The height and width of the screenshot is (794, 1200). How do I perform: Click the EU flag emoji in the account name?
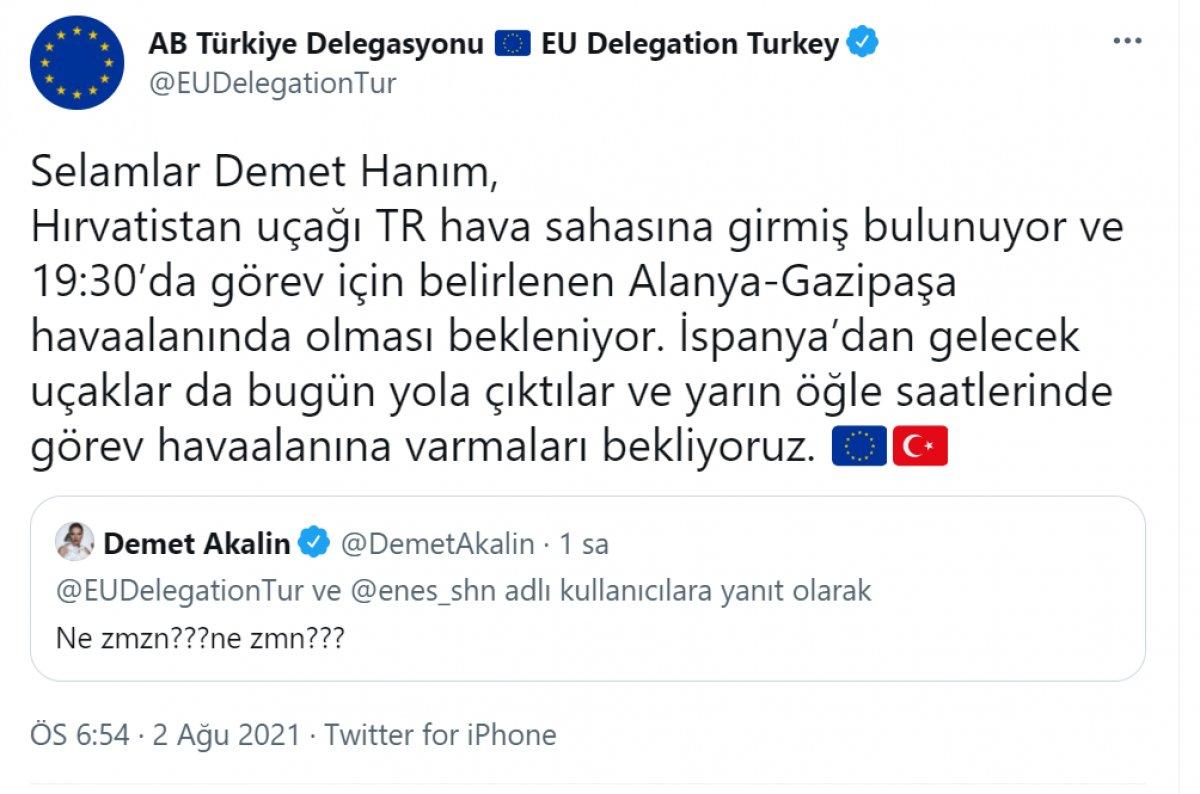(x=512, y=42)
